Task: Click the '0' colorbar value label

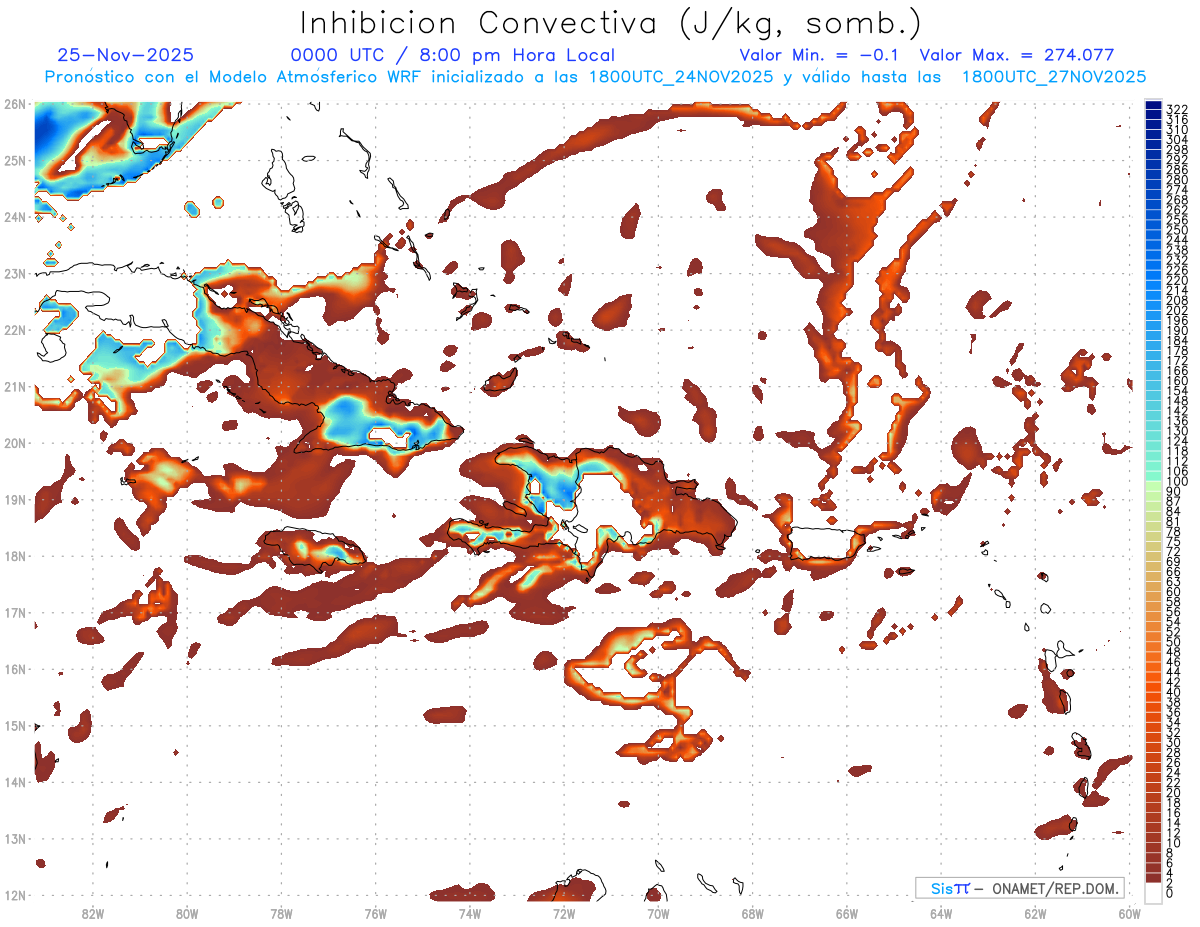Action: click(x=1171, y=893)
